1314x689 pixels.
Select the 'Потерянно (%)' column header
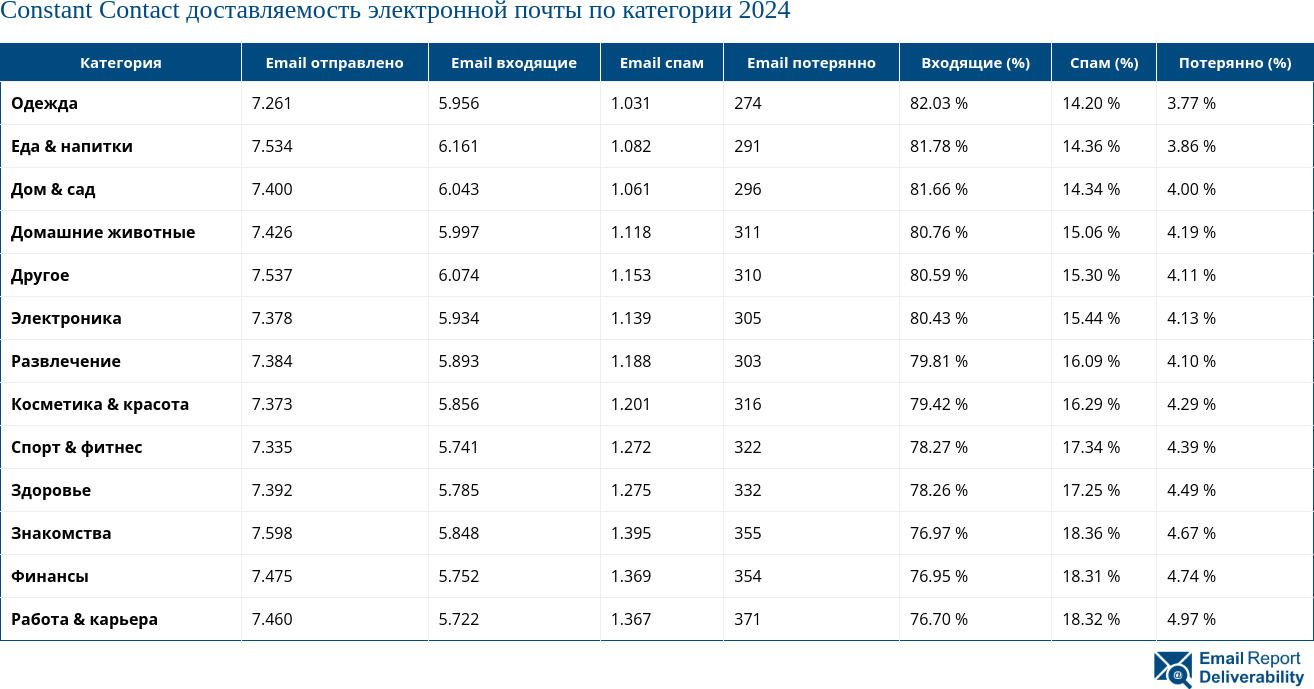[x=1234, y=63]
